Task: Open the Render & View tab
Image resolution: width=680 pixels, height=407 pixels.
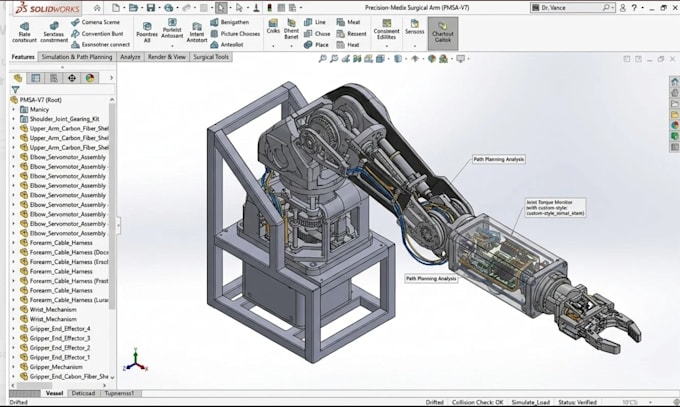Action: [x=167, y=57]
